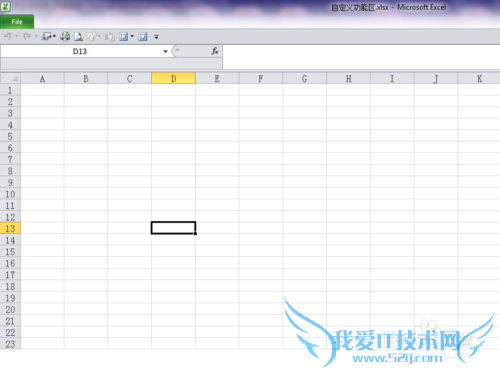Select row 6 header
The width and height of the screenshot is (500, 373).
point(10,148)
